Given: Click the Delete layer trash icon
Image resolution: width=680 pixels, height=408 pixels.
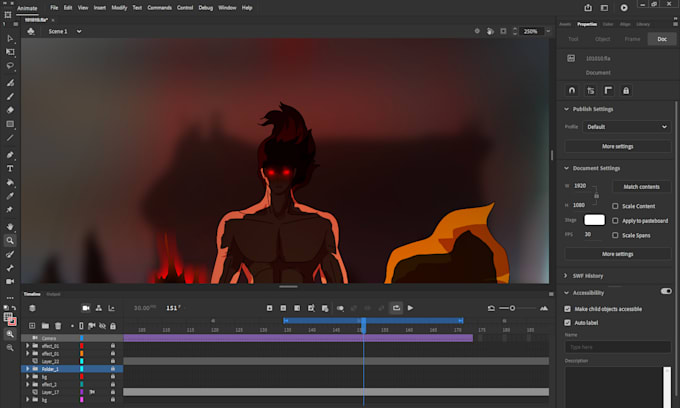Looking at the screenshot, I should click(58, 326).
